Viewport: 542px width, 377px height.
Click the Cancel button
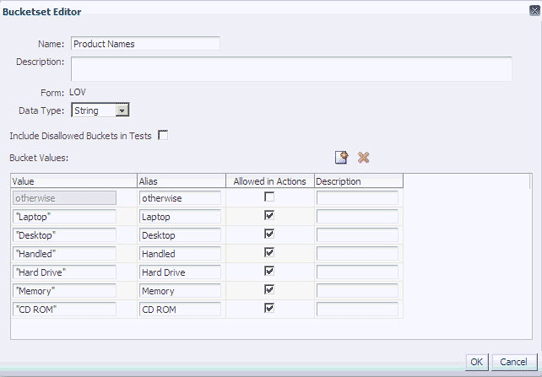coord(514,362)
